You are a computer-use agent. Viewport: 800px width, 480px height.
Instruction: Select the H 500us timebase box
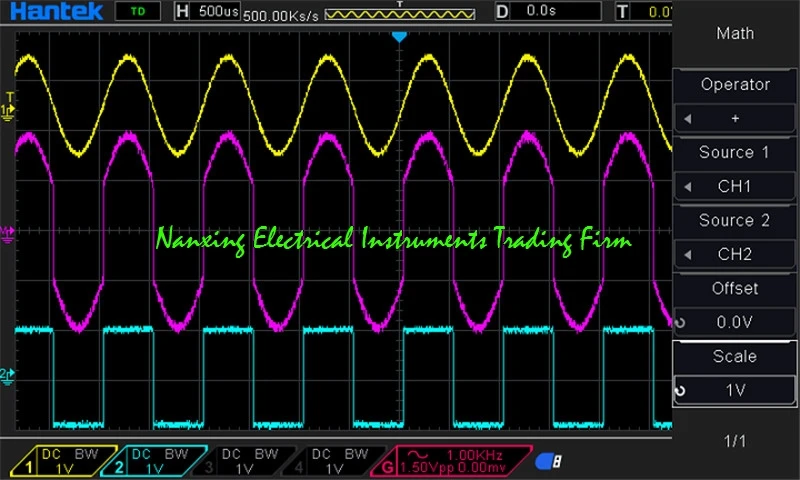(207, 11)
